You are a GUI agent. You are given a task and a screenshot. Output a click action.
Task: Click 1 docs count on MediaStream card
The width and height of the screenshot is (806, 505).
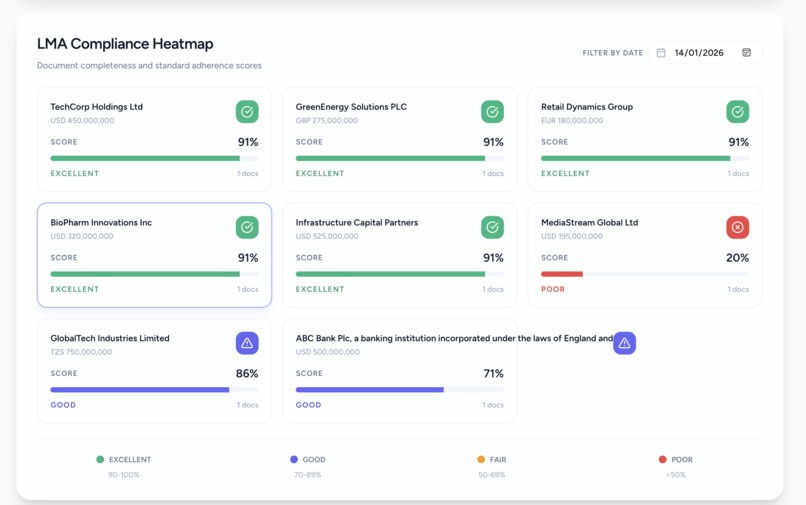[x=738, y=289]
